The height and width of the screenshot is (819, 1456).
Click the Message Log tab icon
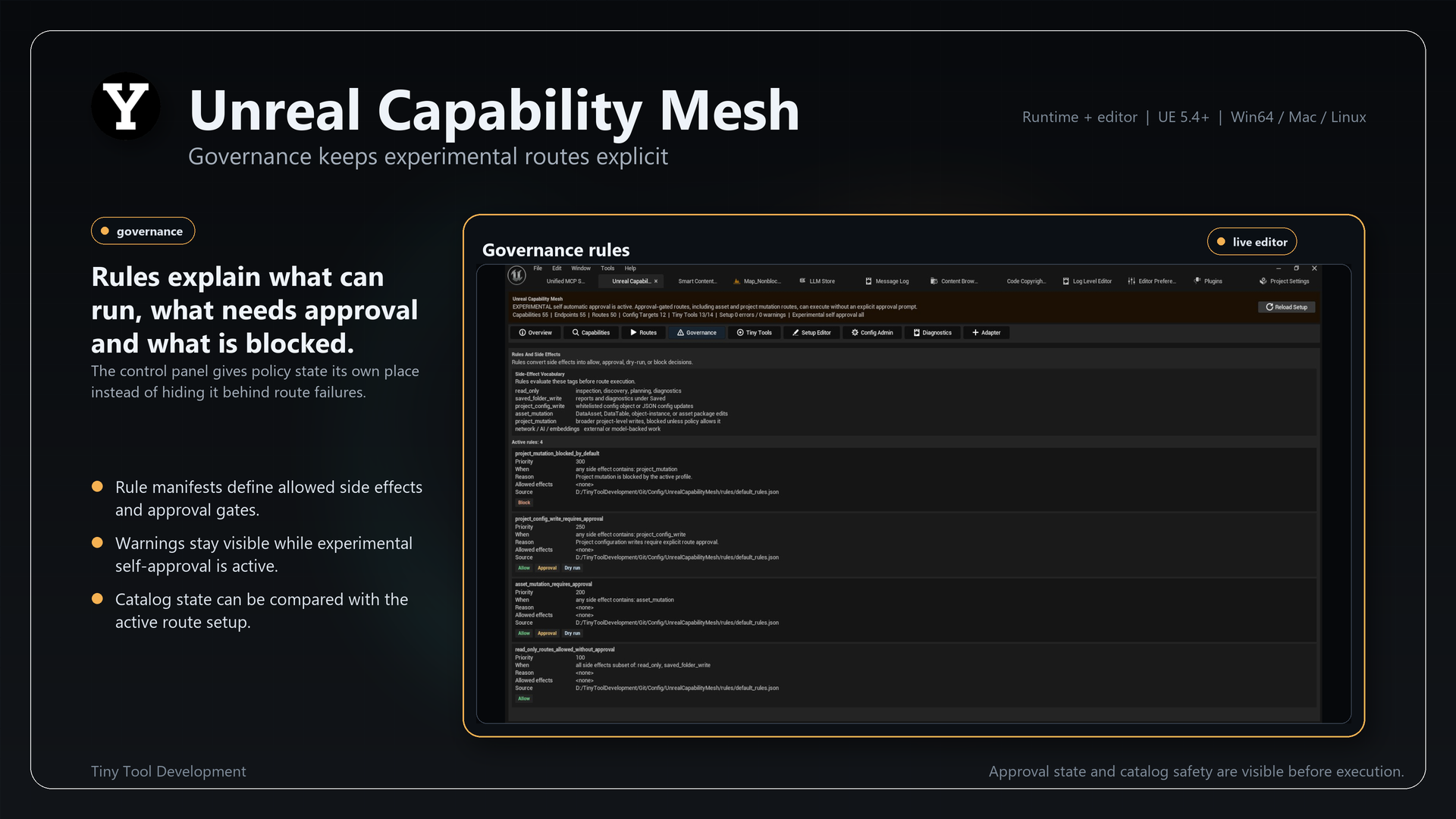tap(868, 281)
